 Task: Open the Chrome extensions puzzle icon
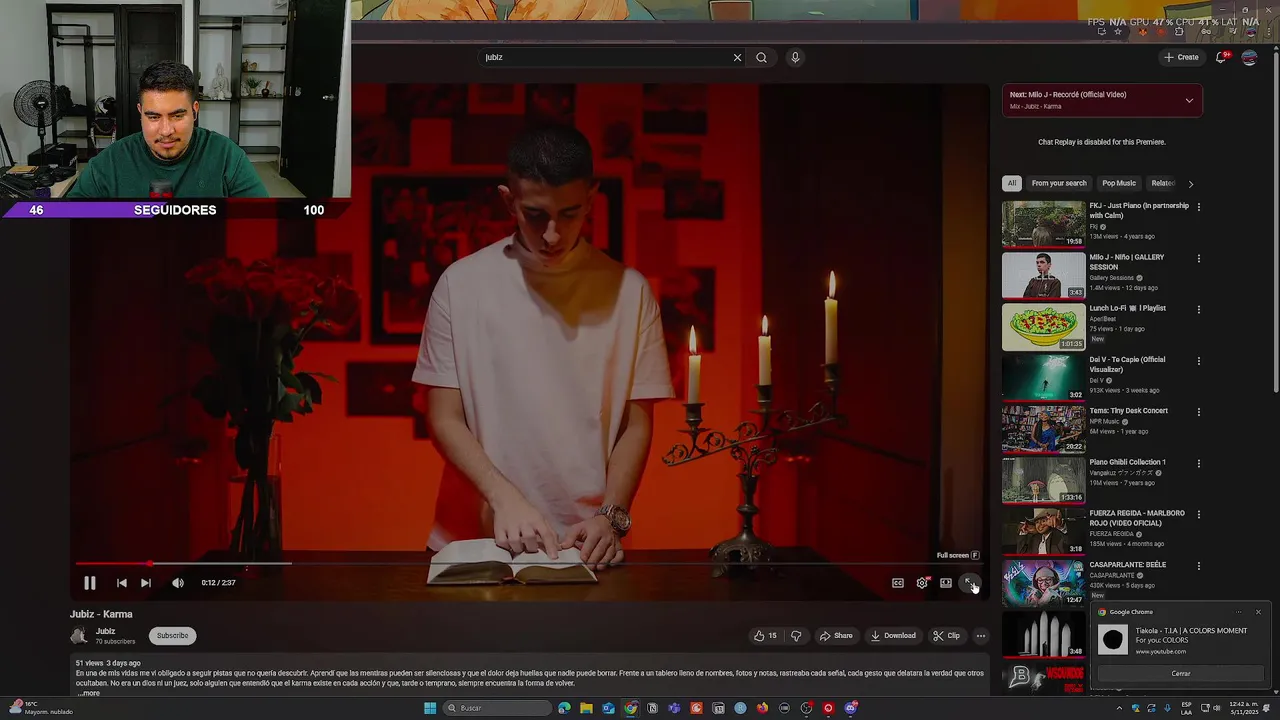(x=1179, y=32)
